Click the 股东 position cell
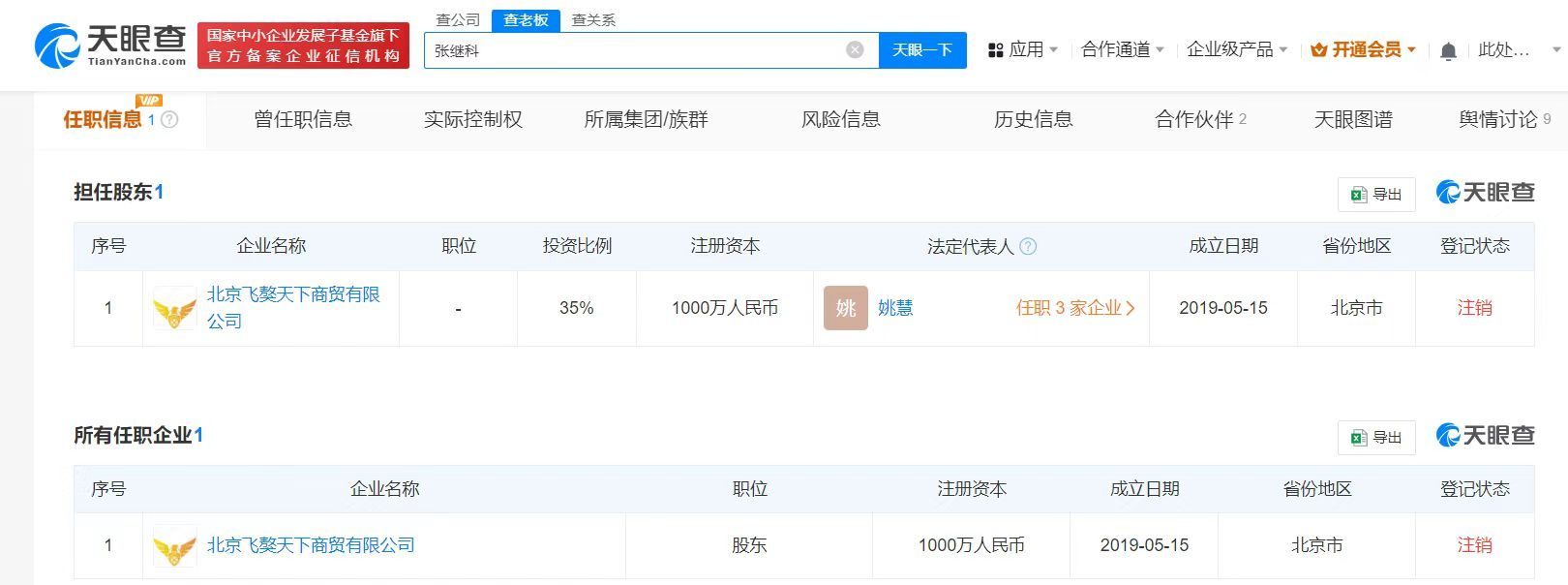This screenshot has height=585, width=1568. [749, 545]
